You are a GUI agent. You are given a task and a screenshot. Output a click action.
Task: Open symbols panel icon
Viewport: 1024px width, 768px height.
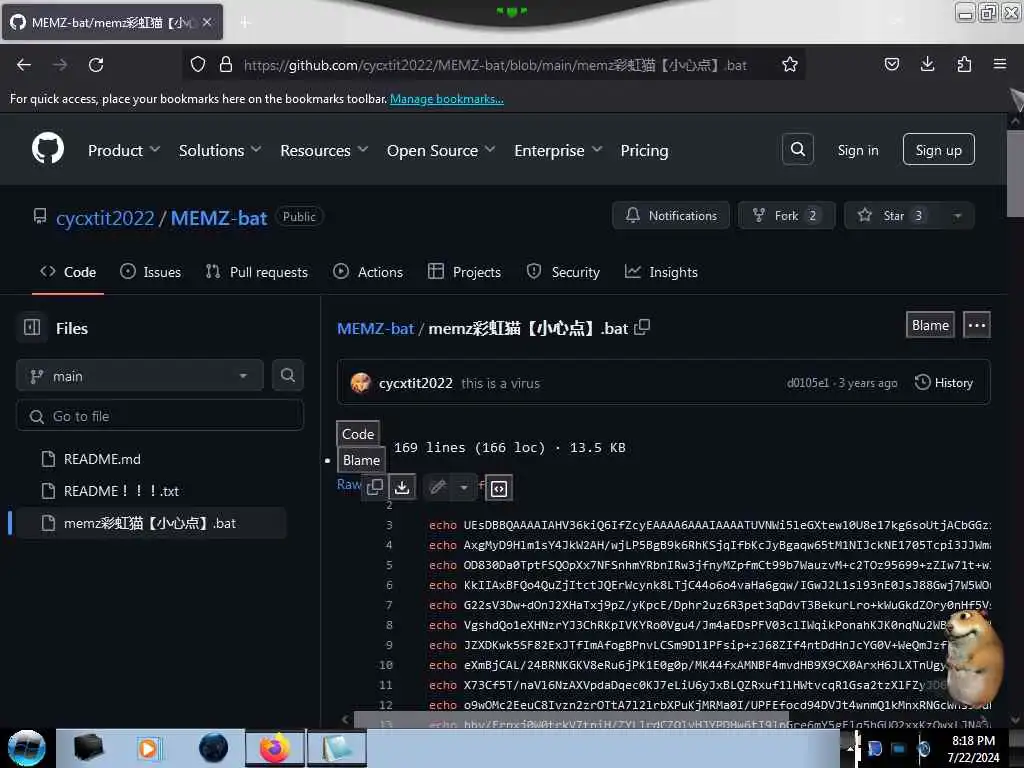pos(499,488)
